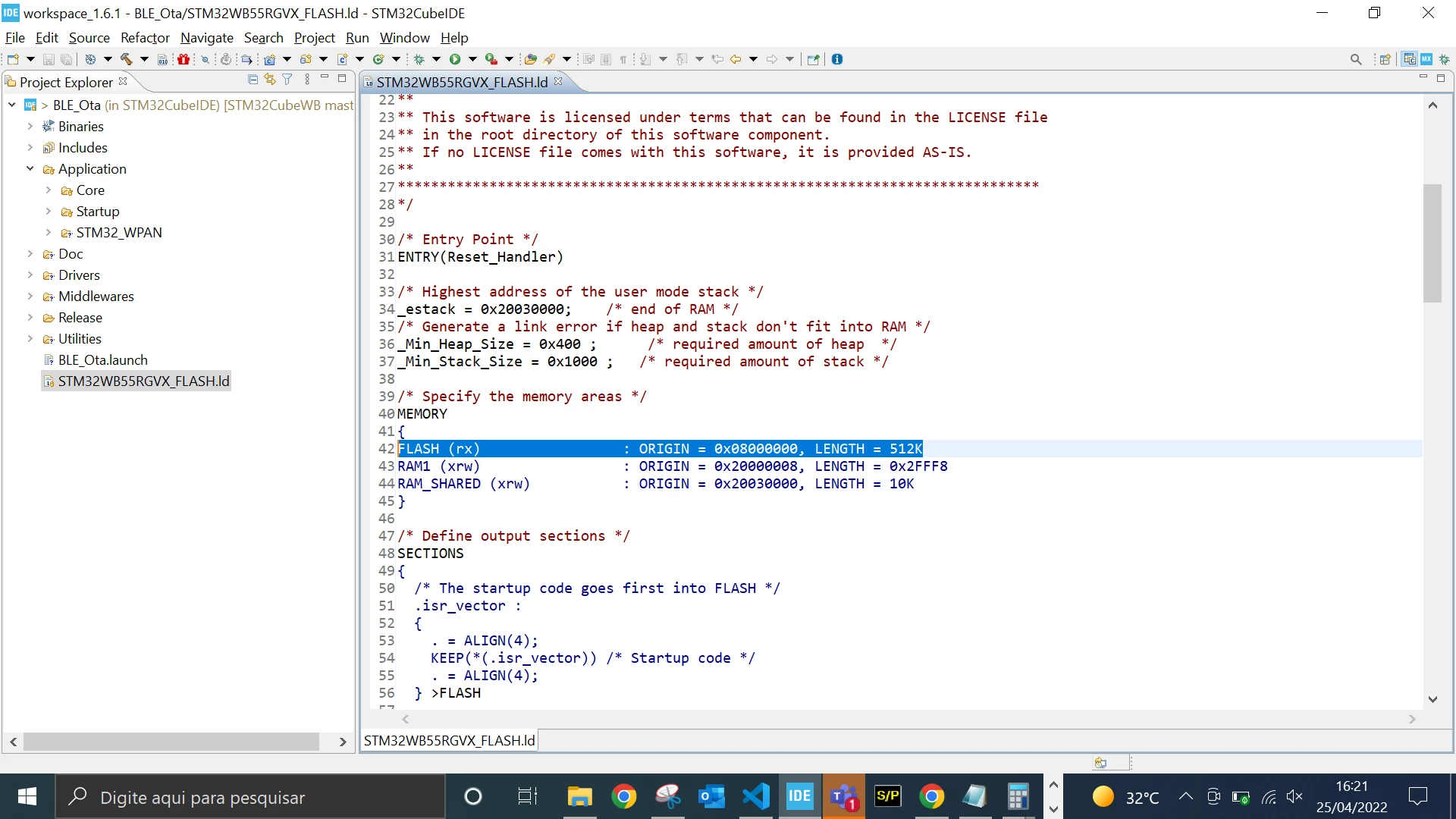Viewport: 1456px width, 819px height.
Task: Expand the Binaries tree node
Action: (30, 126)
